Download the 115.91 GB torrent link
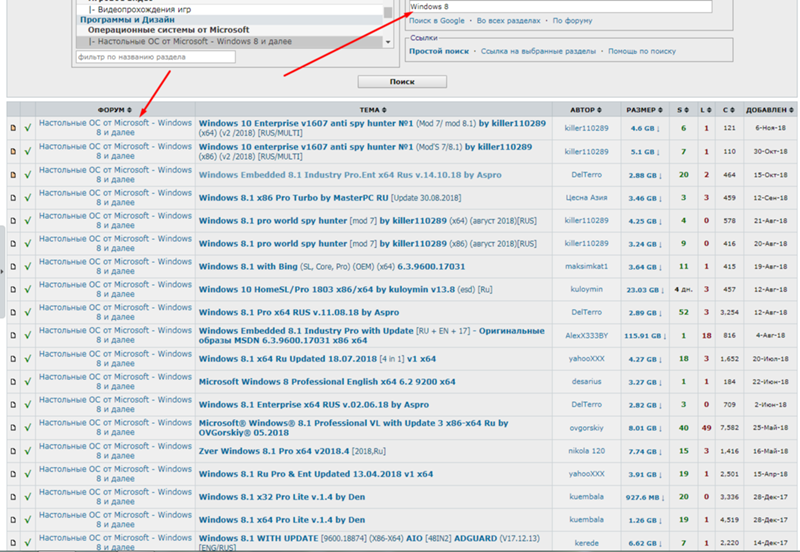The width and height of the screenshot is (800, 552). click(x=645, y=336)
